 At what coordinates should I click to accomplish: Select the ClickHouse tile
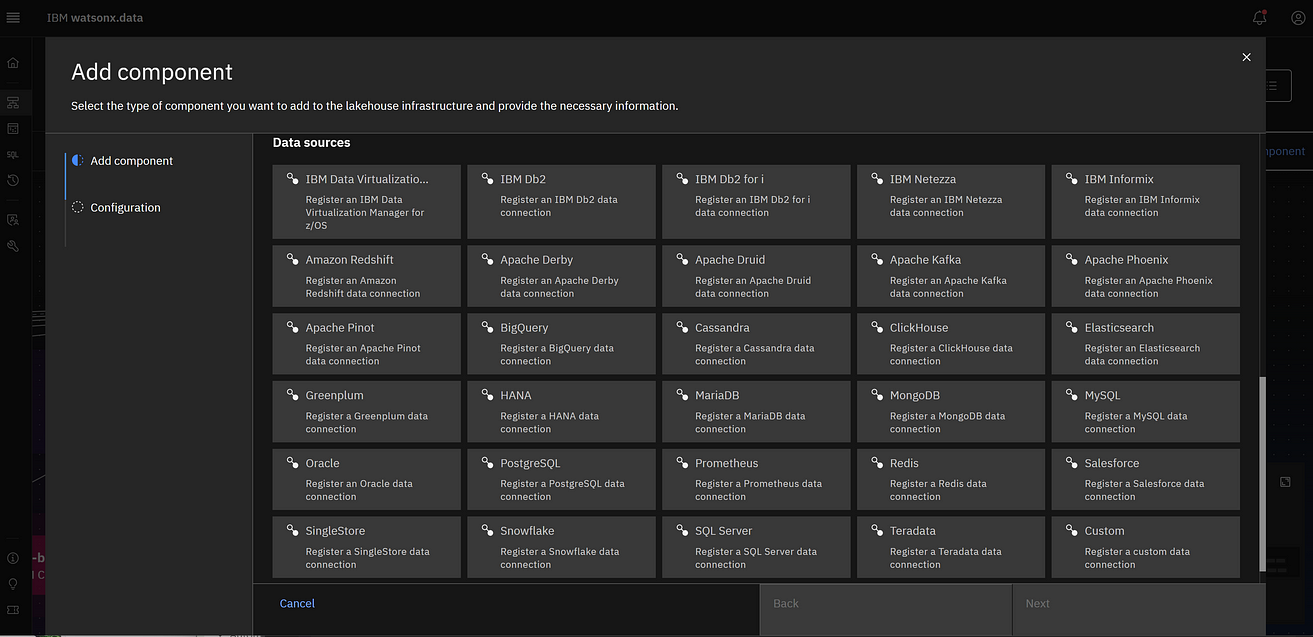[951, 344]
